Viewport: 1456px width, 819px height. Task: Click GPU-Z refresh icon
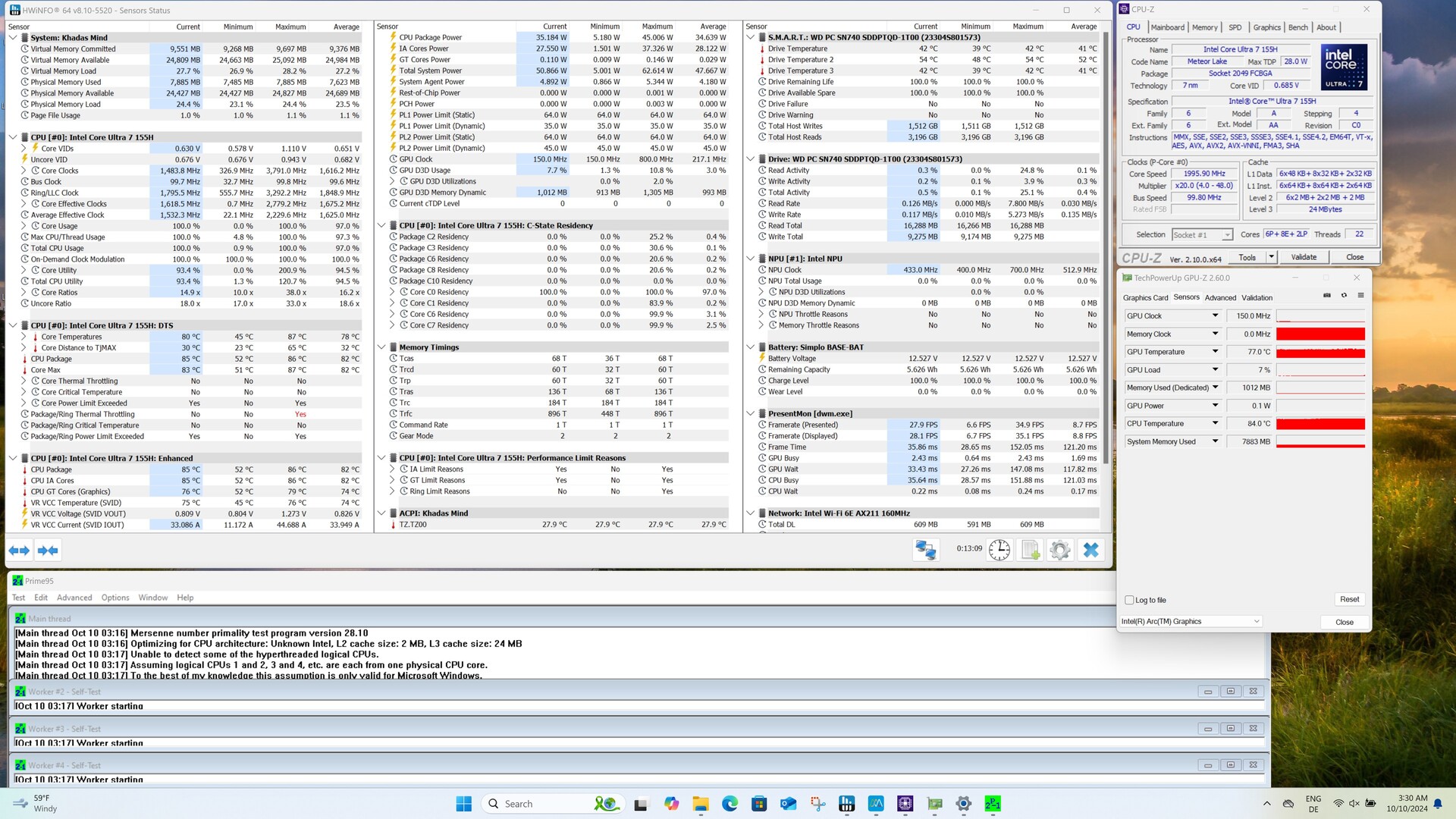(x=1344, y=296)
